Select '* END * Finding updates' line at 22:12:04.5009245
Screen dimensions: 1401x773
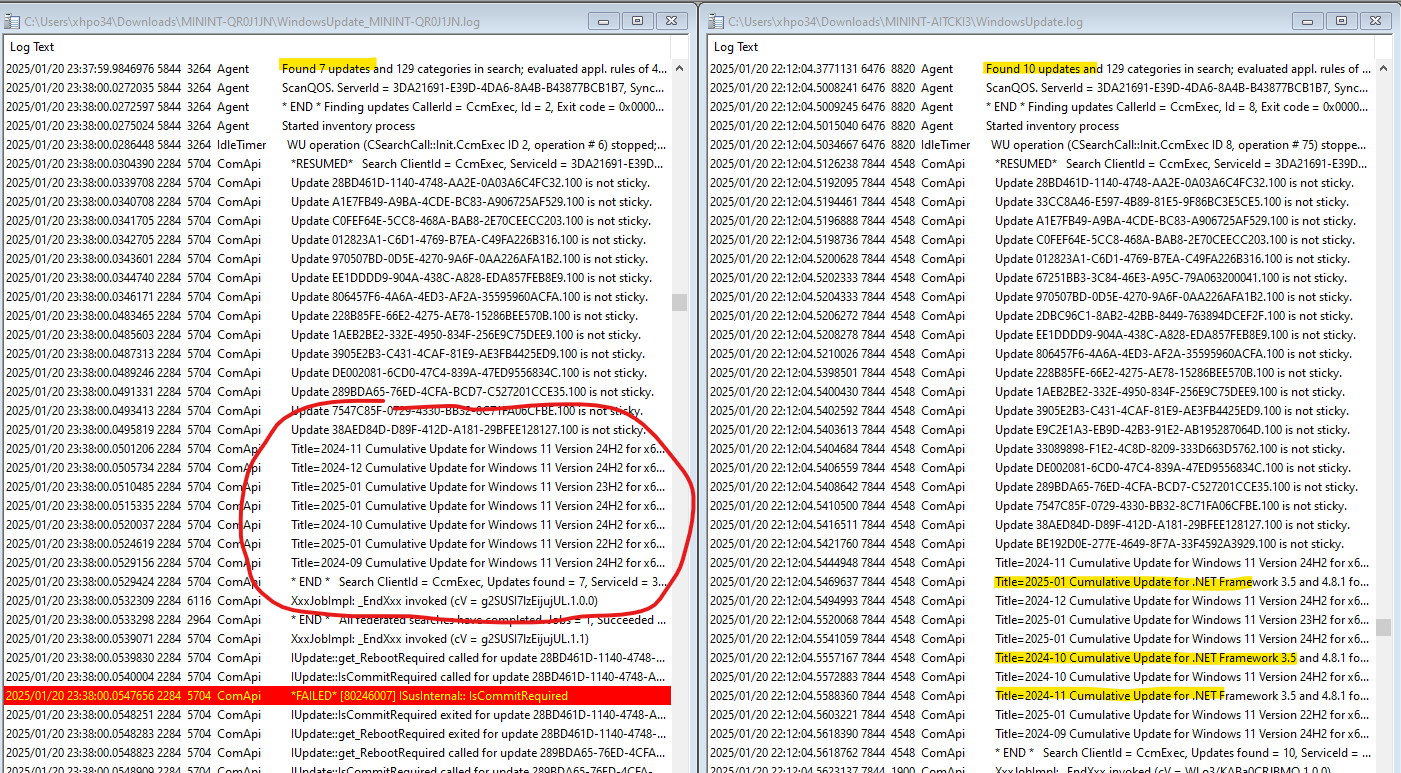click(1041, 107)
